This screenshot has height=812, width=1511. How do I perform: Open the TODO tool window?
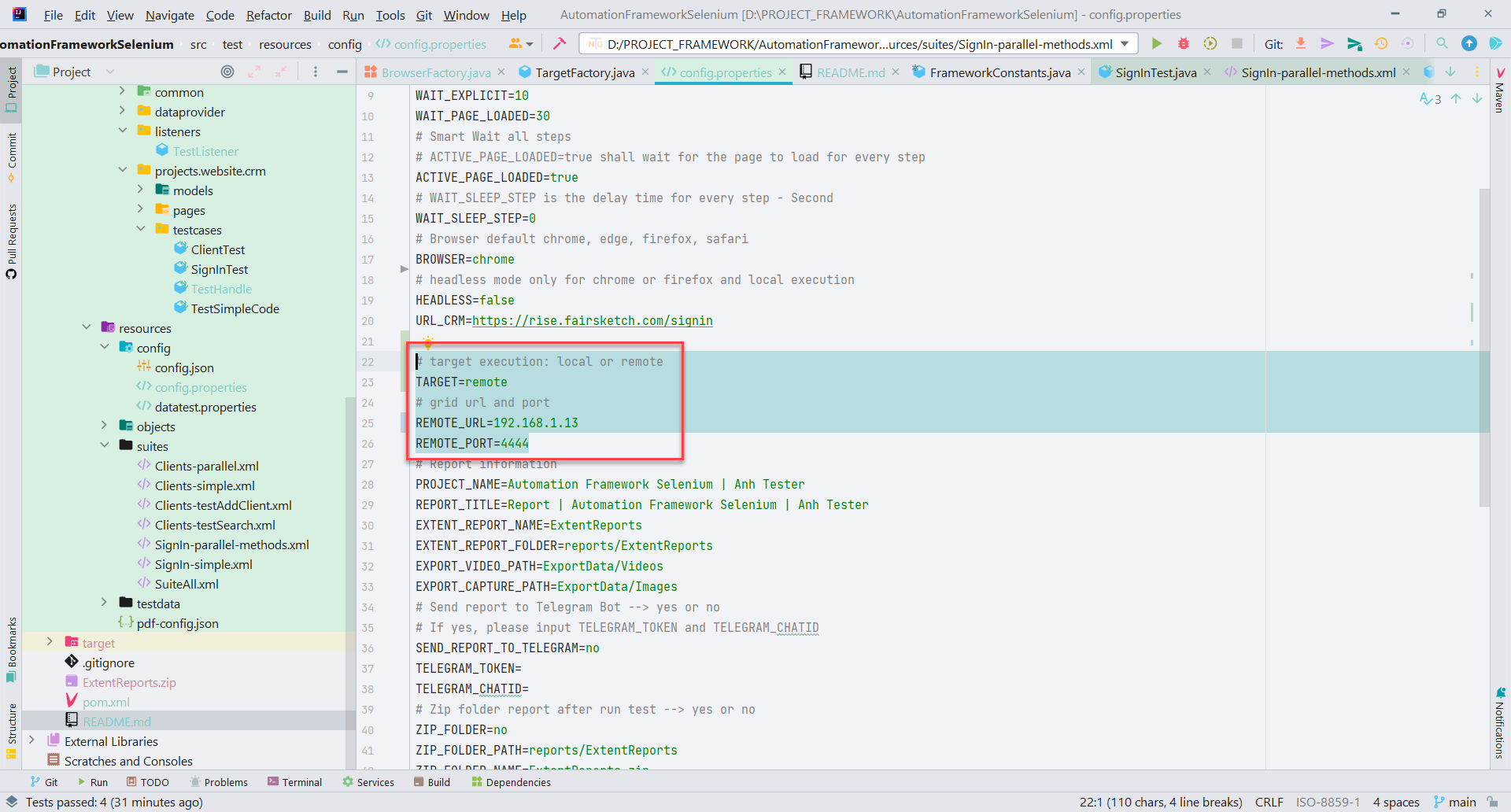pyautogui.click(x=148, y=782)
